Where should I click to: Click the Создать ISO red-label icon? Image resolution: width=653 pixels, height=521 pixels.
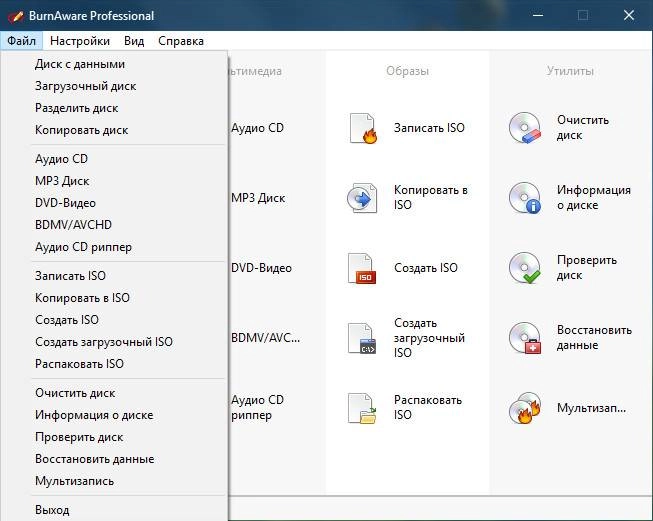[362, 268]
